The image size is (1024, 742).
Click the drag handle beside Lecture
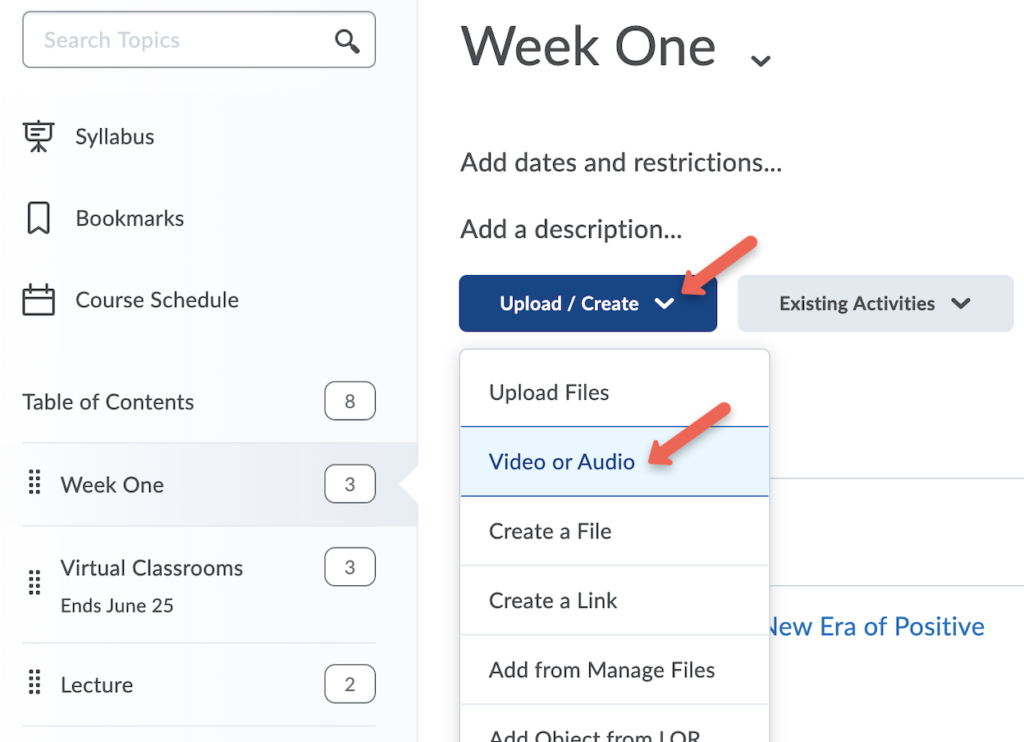(x=36, y=684)
